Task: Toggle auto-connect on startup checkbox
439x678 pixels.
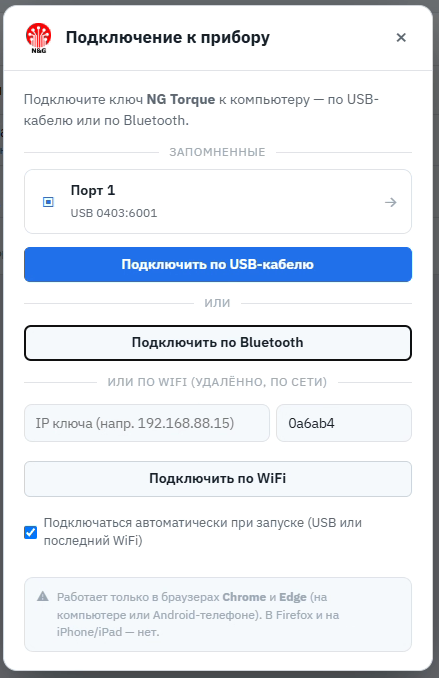Action: coord(31,532)
